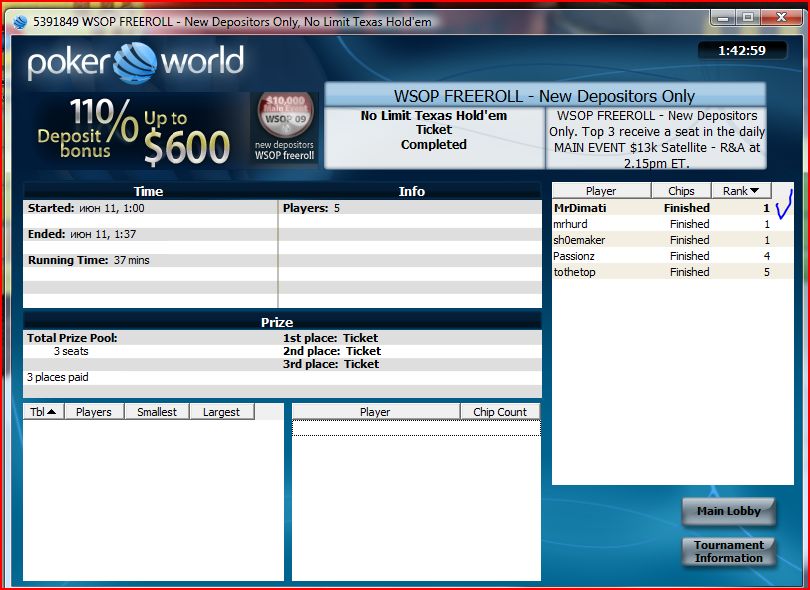Open the 110% deposit bonus banner
This screenshot has width=810, height=590.
(x=134, y=131)
